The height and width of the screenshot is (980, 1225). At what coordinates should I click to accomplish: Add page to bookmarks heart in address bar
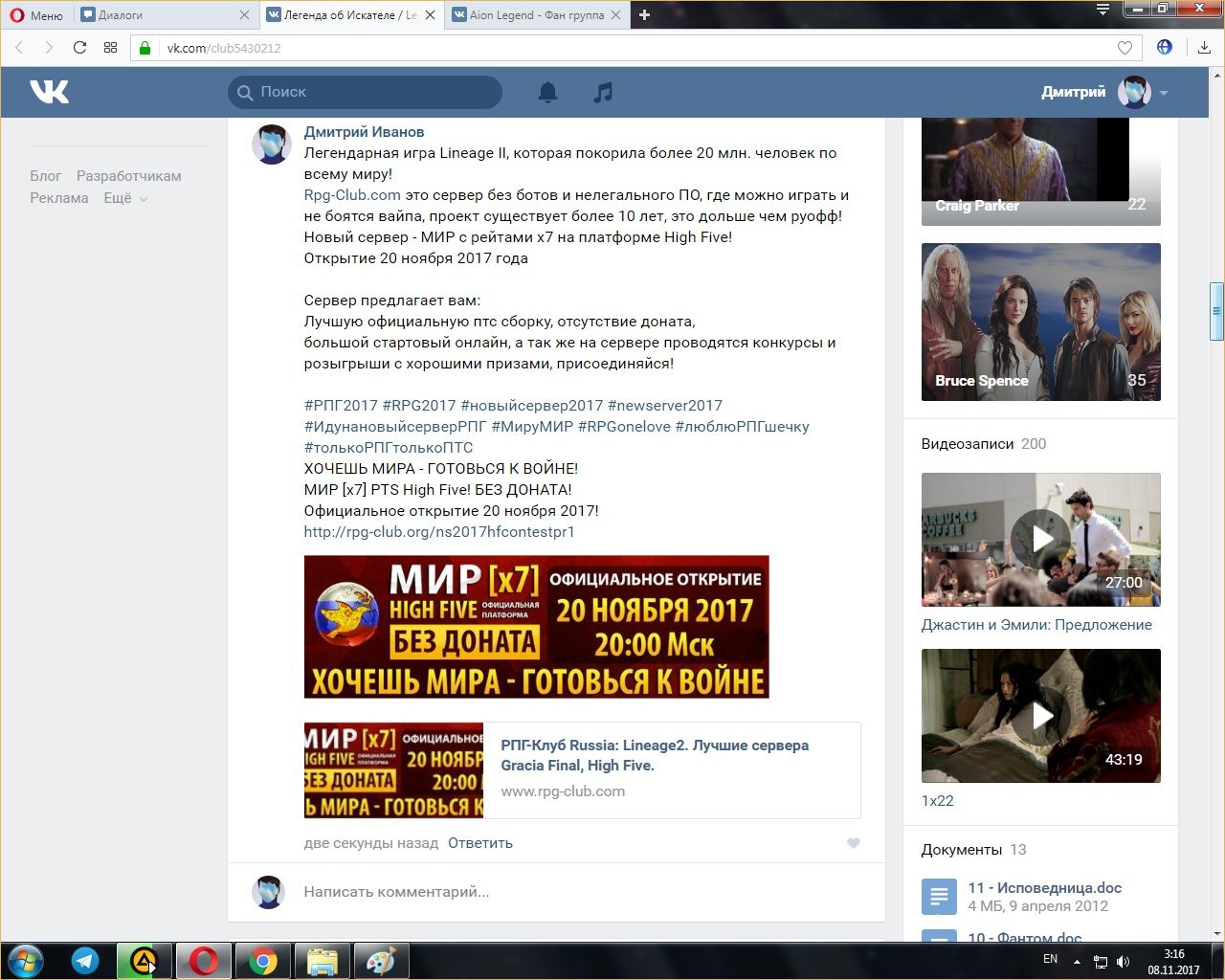(1125, 48)
